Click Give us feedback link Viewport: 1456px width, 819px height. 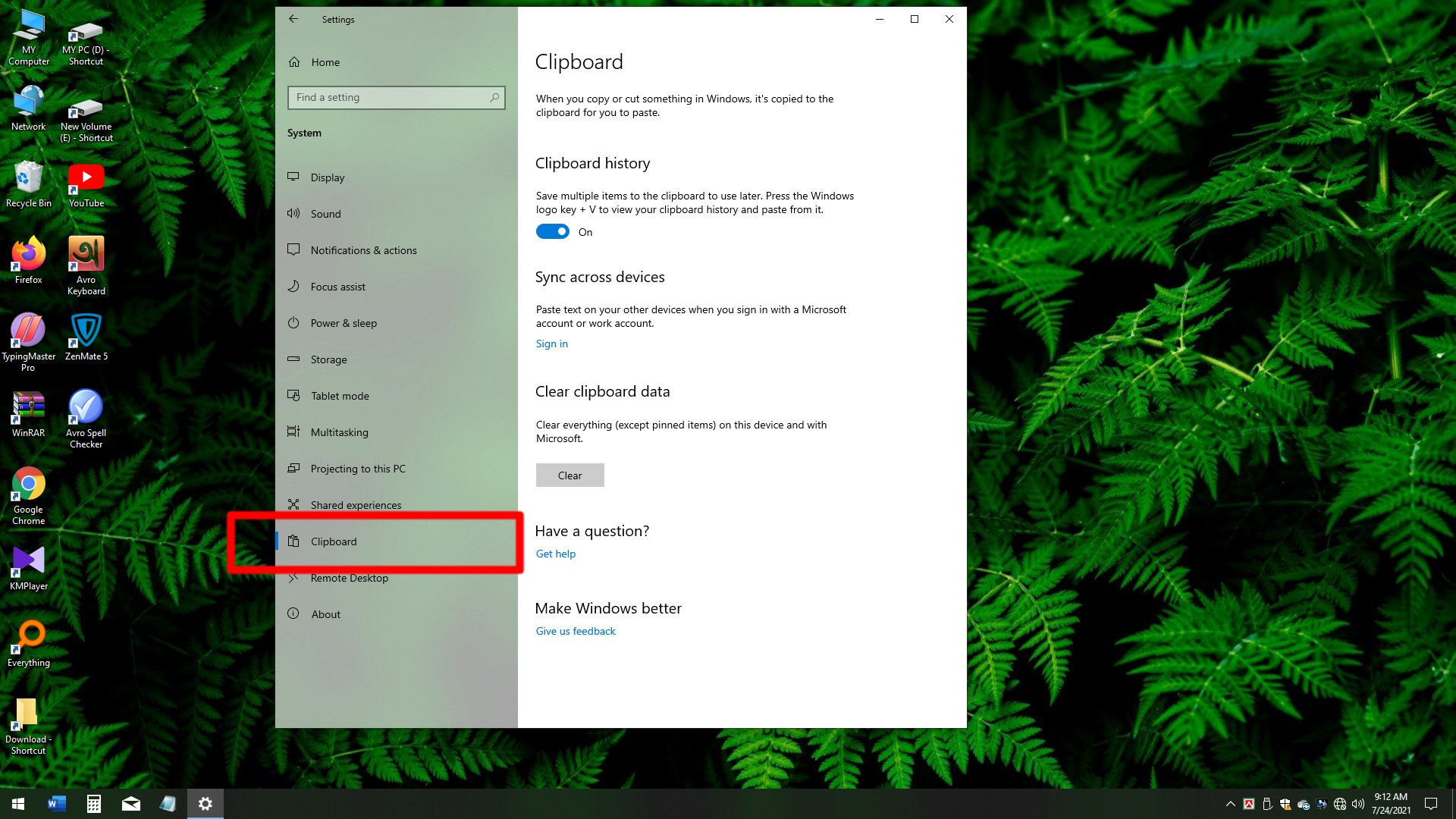pyautogui.click(x=575, y=631)
